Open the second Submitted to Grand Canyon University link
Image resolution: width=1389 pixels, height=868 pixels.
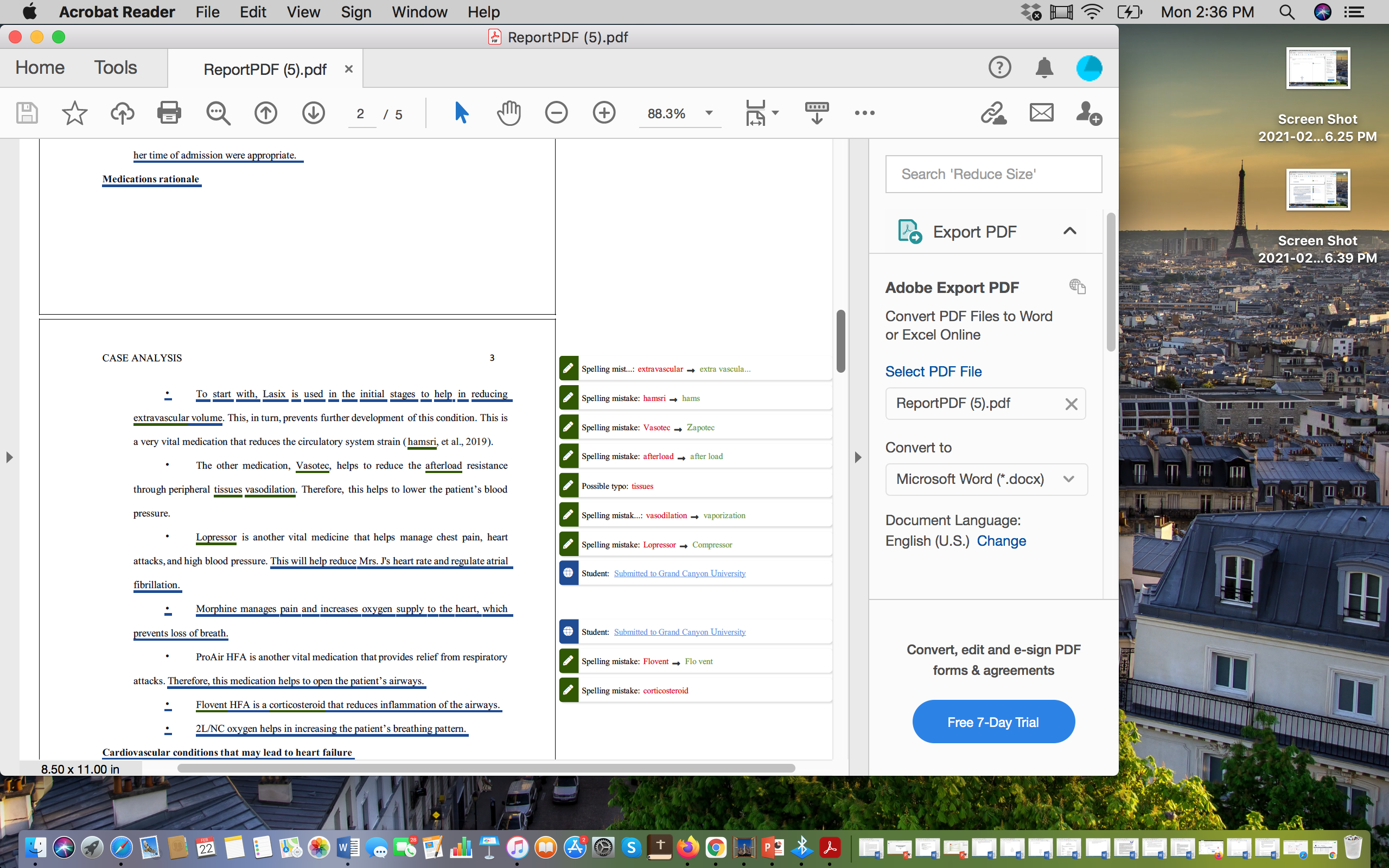click(x=679, y=632)
